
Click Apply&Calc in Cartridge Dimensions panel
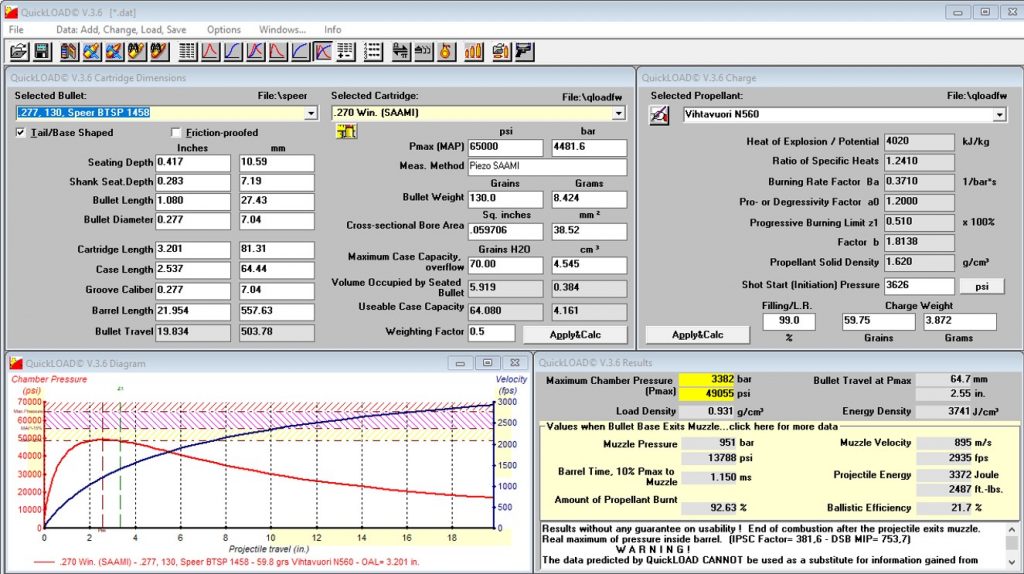(575, 334)
